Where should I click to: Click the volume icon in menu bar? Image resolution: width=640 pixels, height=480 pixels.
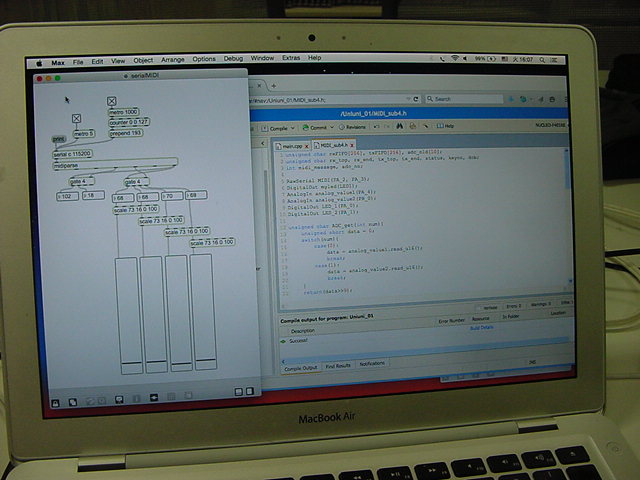465,58
